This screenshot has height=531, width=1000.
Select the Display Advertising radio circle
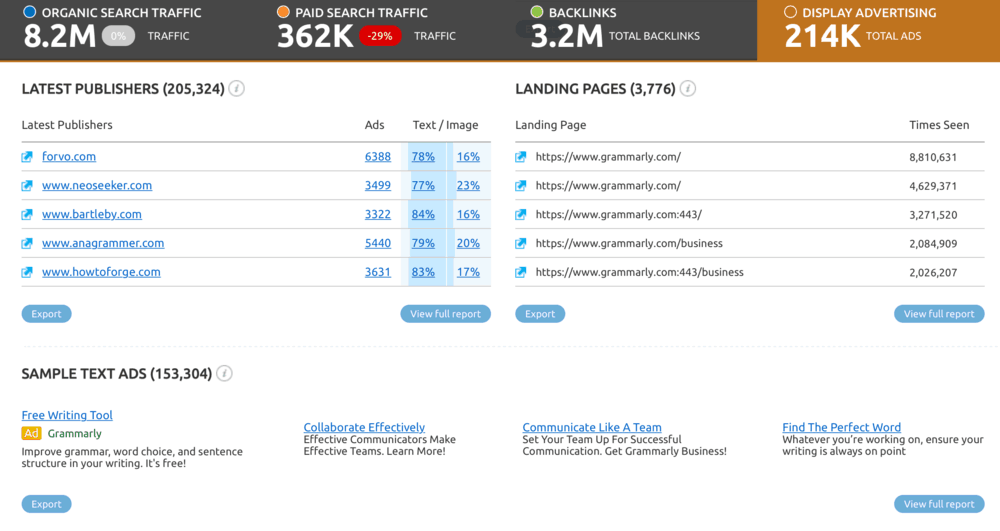[x=790, y=11]
